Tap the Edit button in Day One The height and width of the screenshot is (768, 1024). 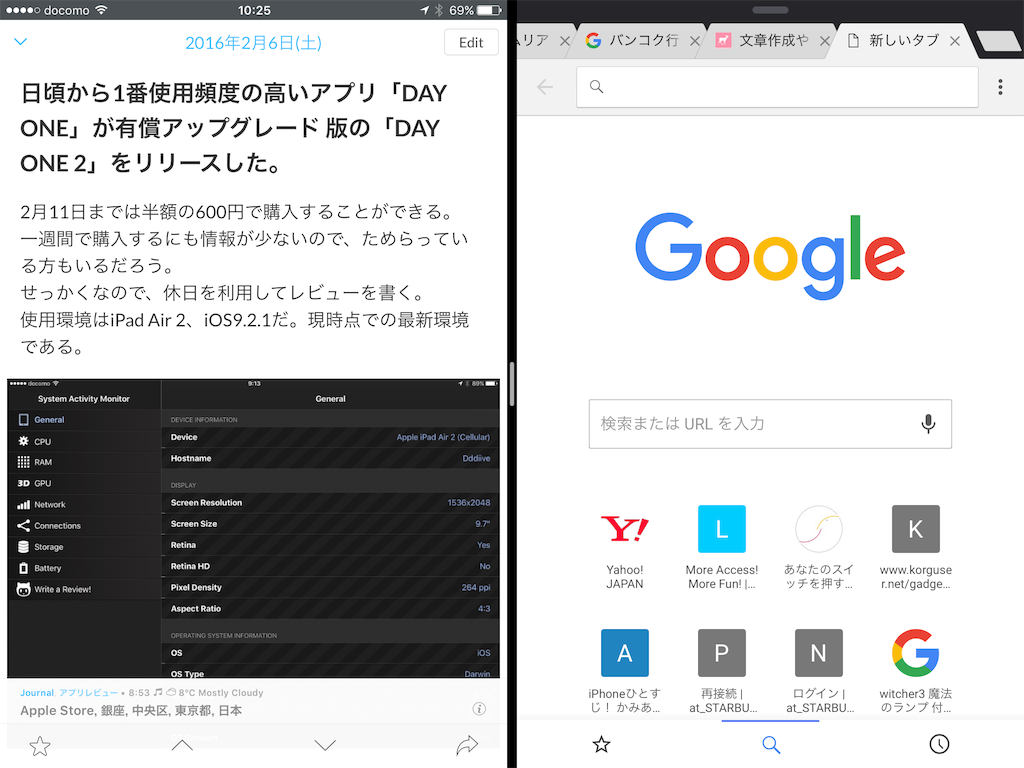click(x=471, y=42)
